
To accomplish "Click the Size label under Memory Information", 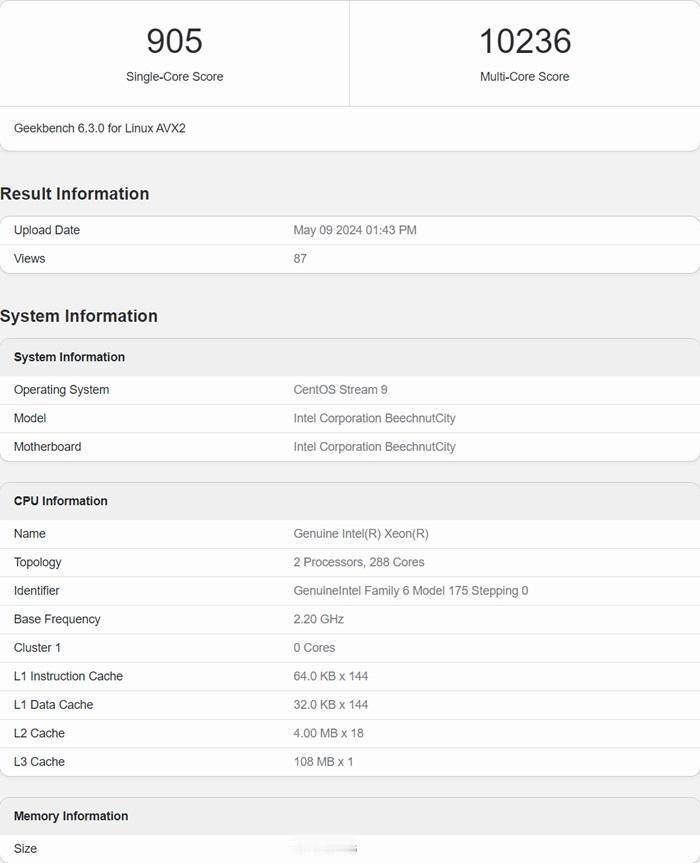I will [25, 849].
